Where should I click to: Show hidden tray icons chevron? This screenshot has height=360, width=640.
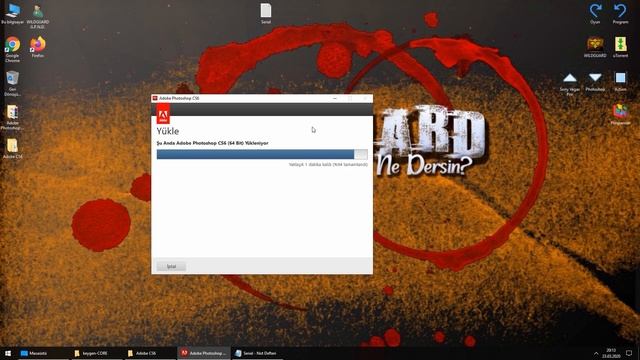pyautogui.click(x=596, y=353)
